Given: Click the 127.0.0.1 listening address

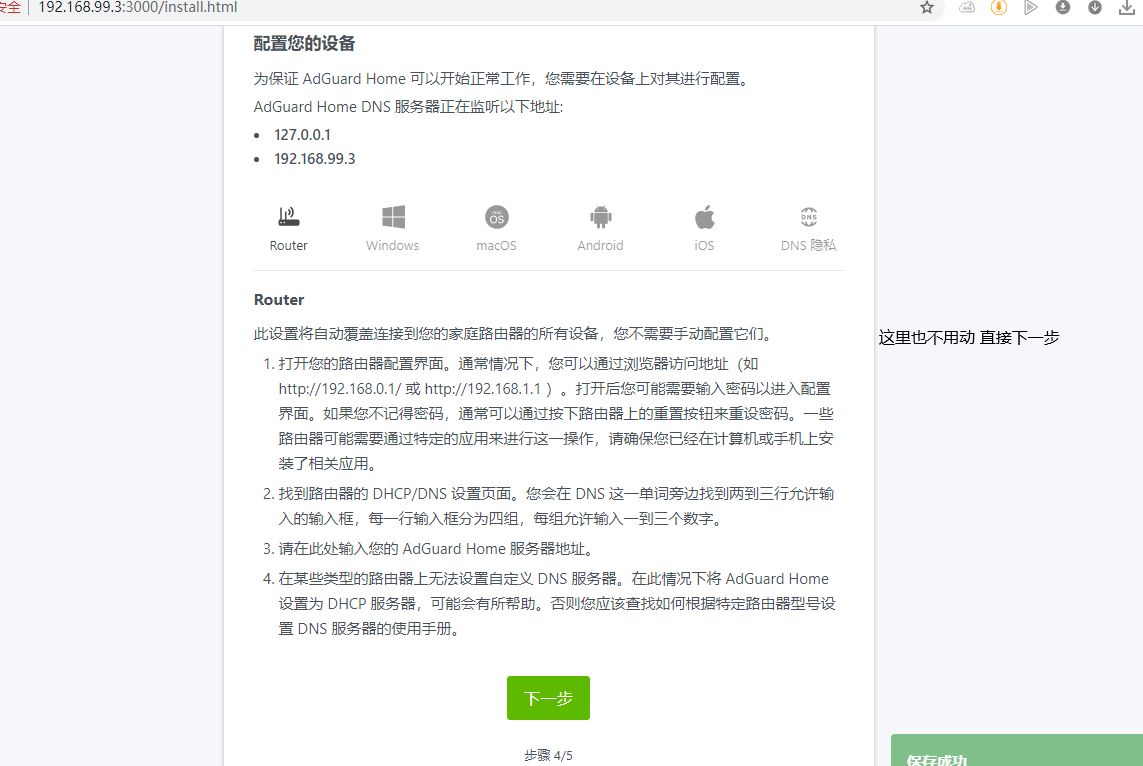Looking at the screenshot, I should (302, 134).
